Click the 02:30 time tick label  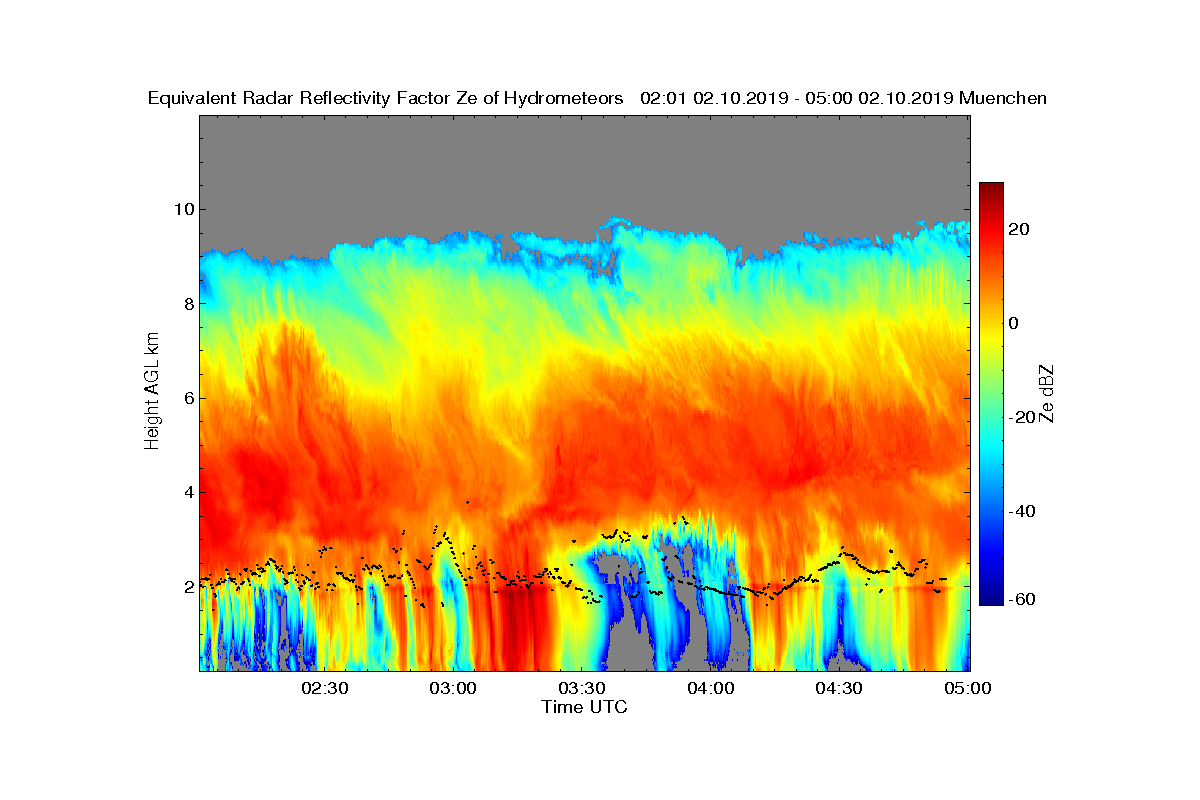click(324, 688)
